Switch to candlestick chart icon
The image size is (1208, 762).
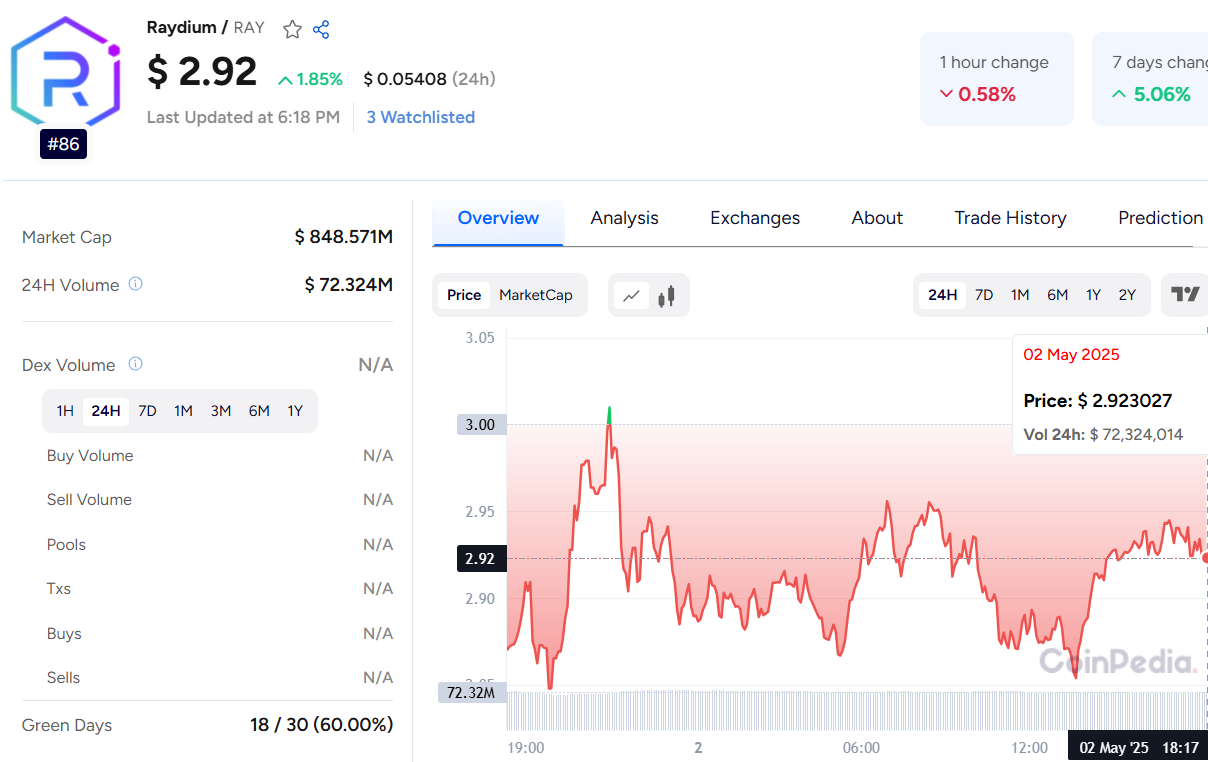667,295
